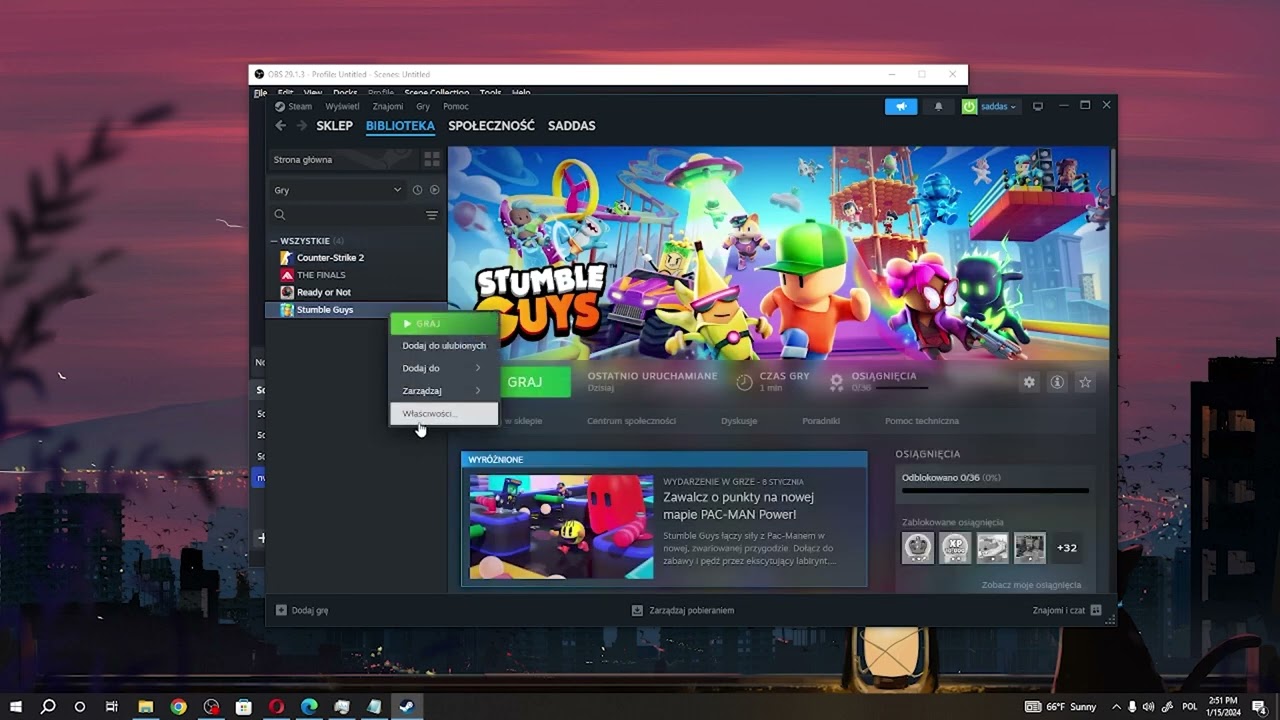This screenshot has width=1280, height=720.
Task: Open the notifications bell
Action: (938, 106)
